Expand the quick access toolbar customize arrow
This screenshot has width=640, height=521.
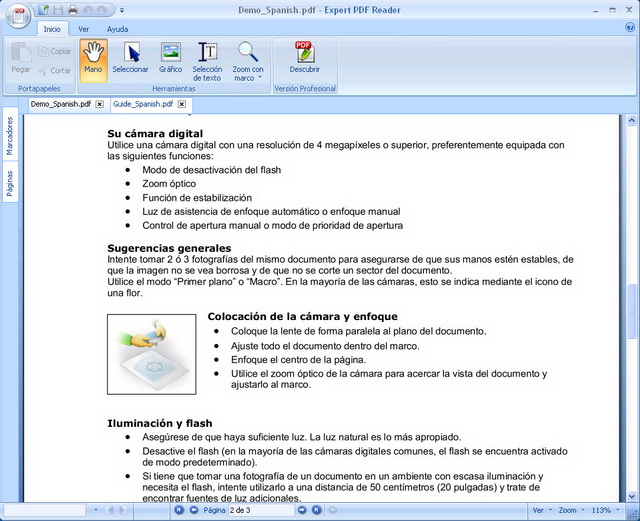pyautogui.click(x=122, y=10)
